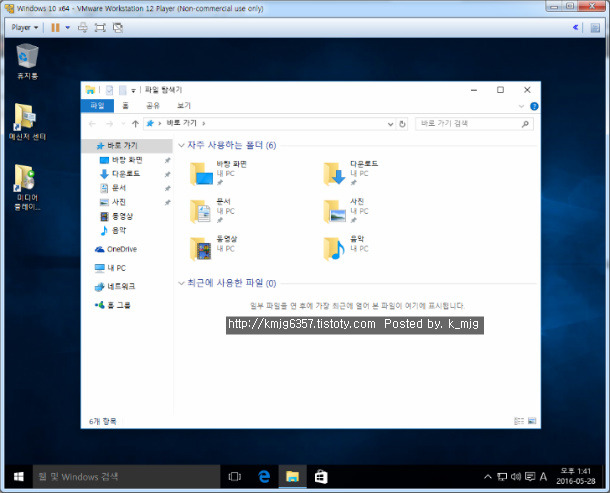Pause the virtual machine from the VMware toolbar
The width and height of the screenshot is (610, 493).
point(56,28)
